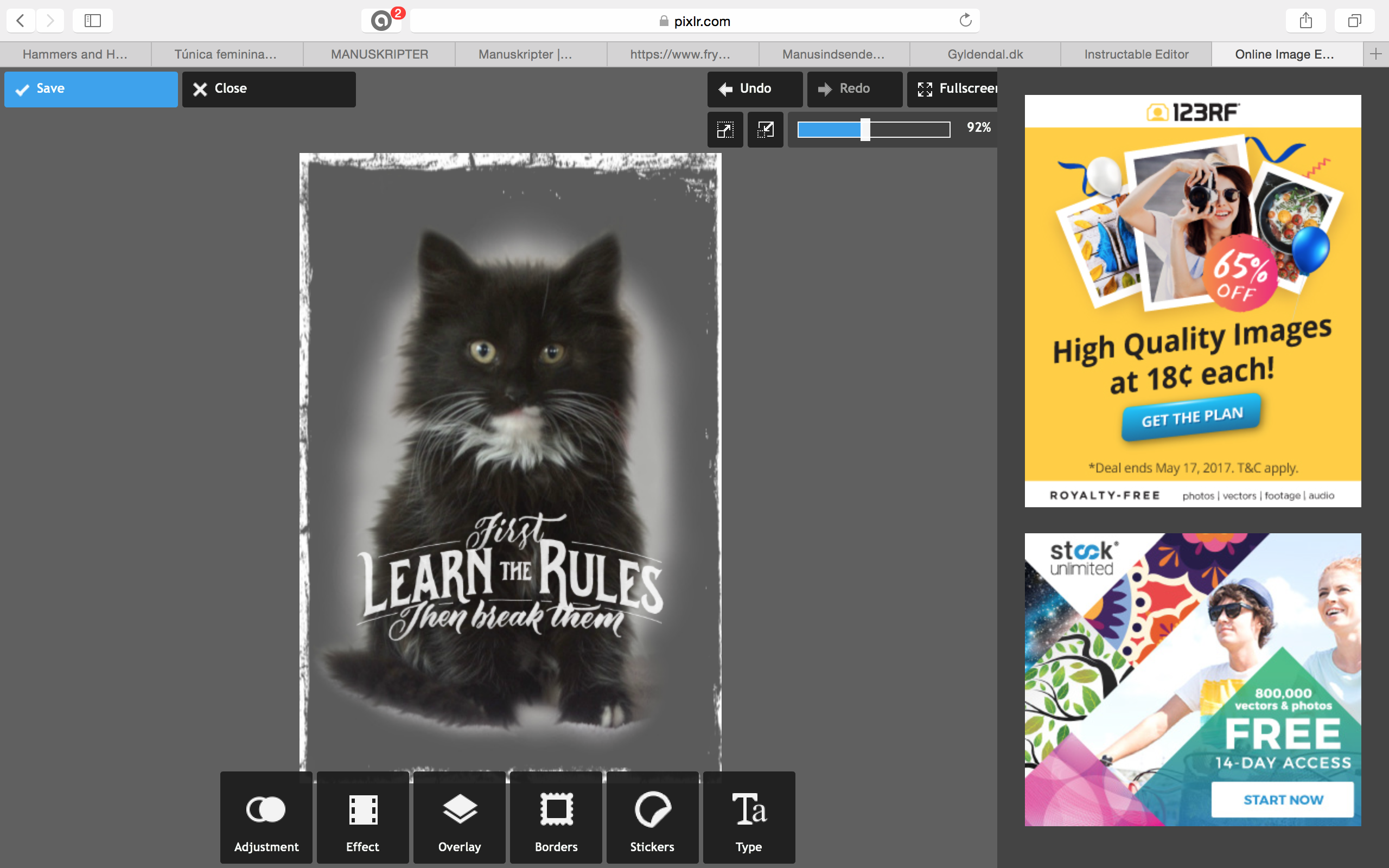The height and width of the screenshot is (868, 1389).
Task: Click GET THE PLAN in 123RF ad
Action: (1192, 417)
